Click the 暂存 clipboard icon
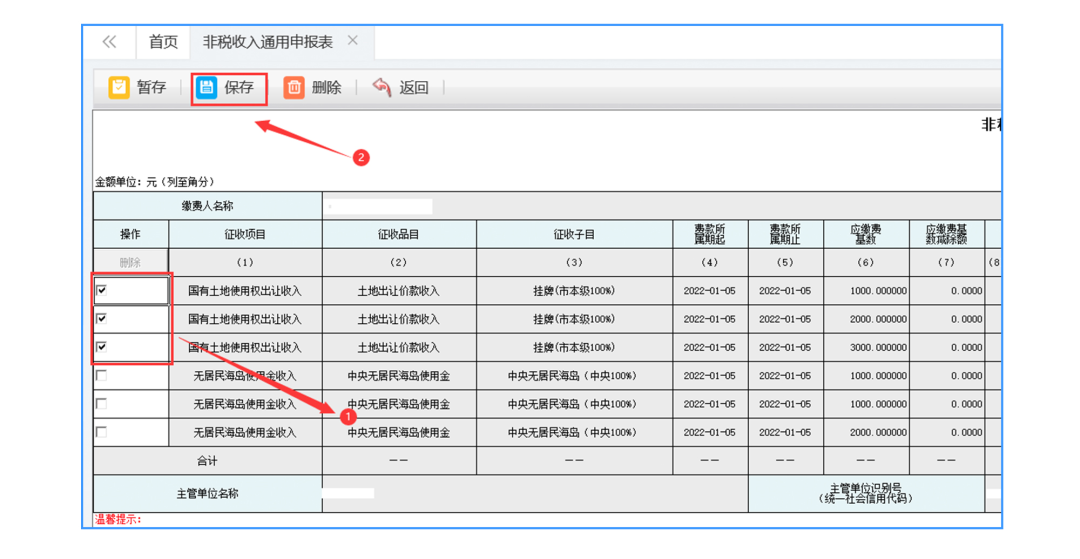 point(118,87)
